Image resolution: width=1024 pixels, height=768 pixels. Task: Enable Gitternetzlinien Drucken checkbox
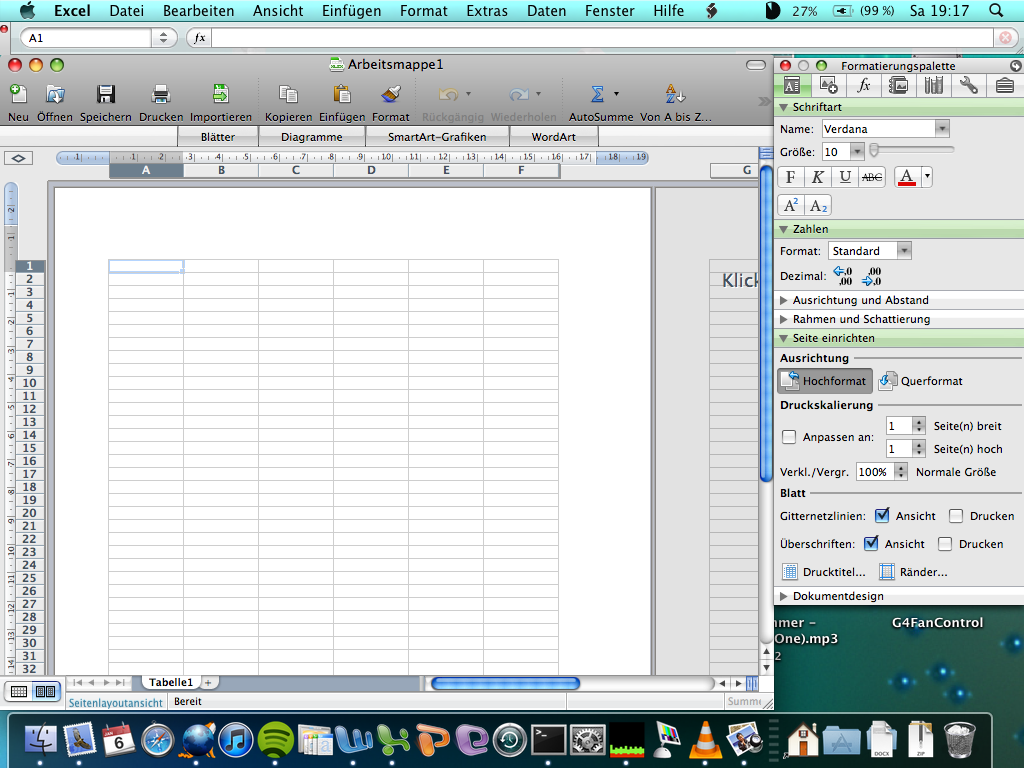956,516
